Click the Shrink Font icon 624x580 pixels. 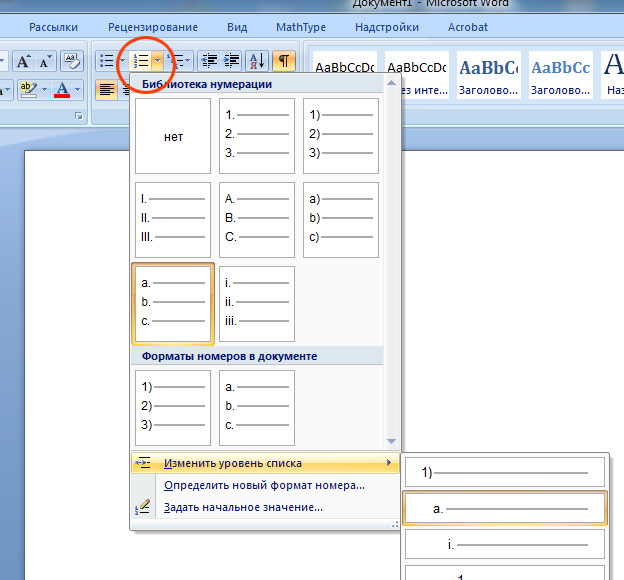coord(46,61)
